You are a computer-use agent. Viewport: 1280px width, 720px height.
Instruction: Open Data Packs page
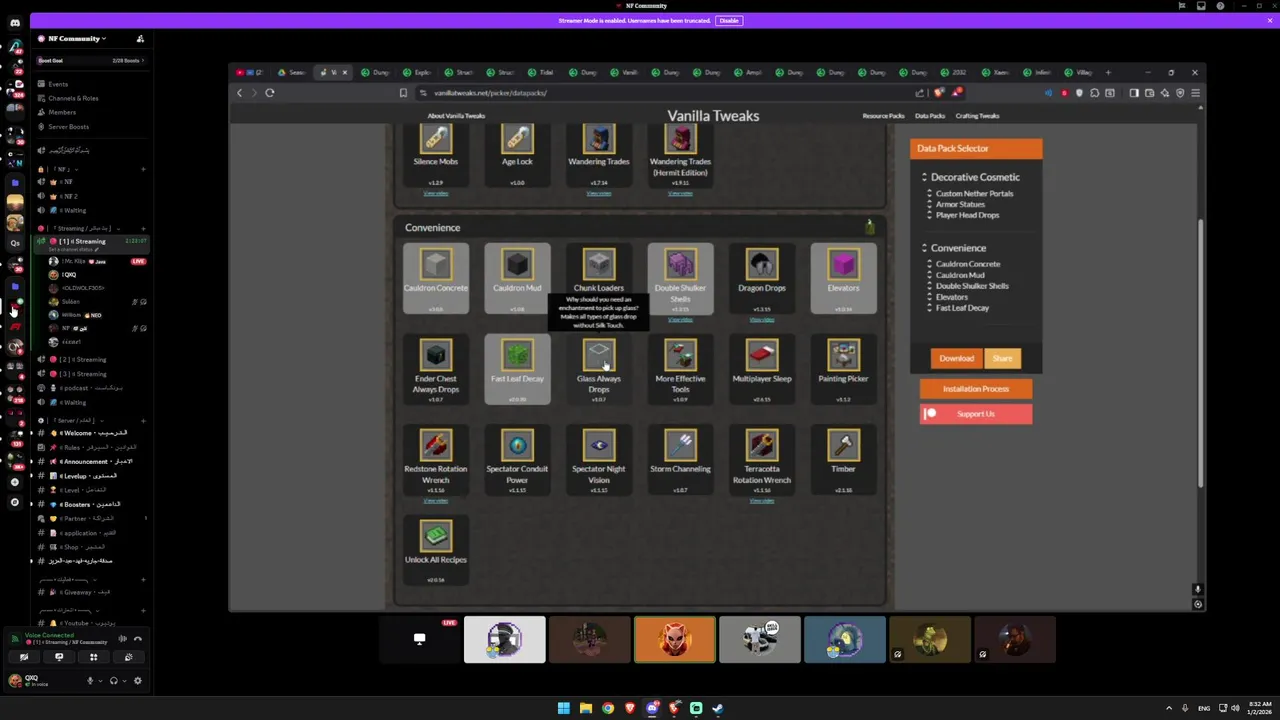[x=930, y=116]
